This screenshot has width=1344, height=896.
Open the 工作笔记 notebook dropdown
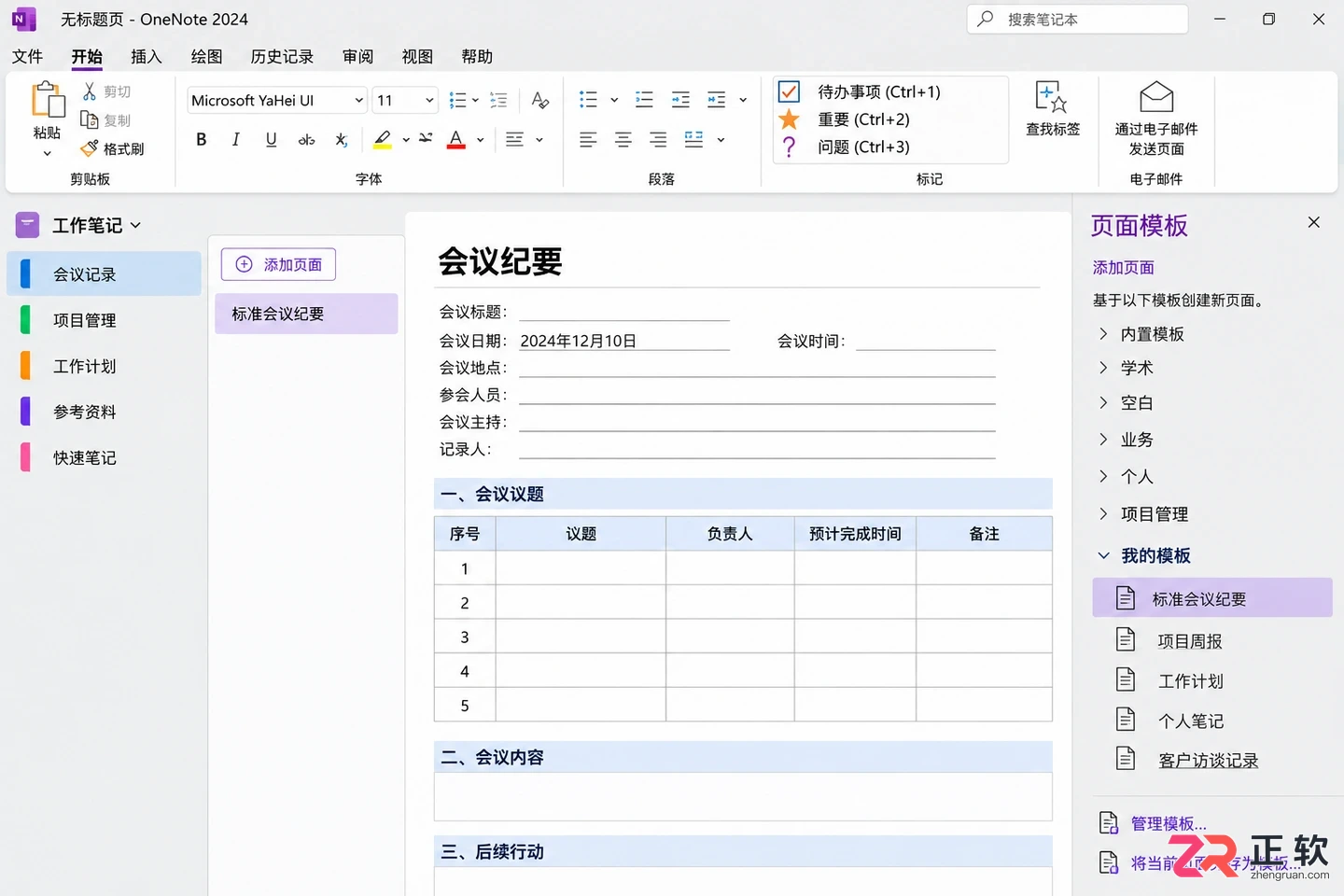pyautogui.click(x=135, y=225)
